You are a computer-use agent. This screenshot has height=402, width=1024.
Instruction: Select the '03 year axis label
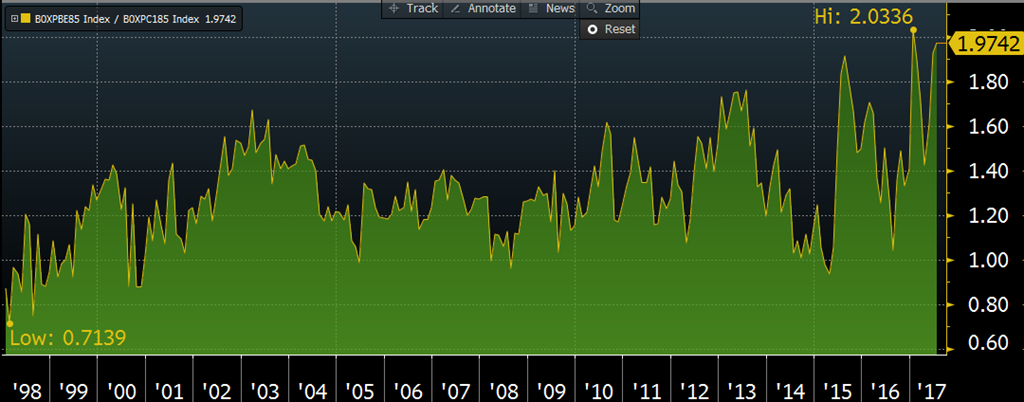pos(264,388)
